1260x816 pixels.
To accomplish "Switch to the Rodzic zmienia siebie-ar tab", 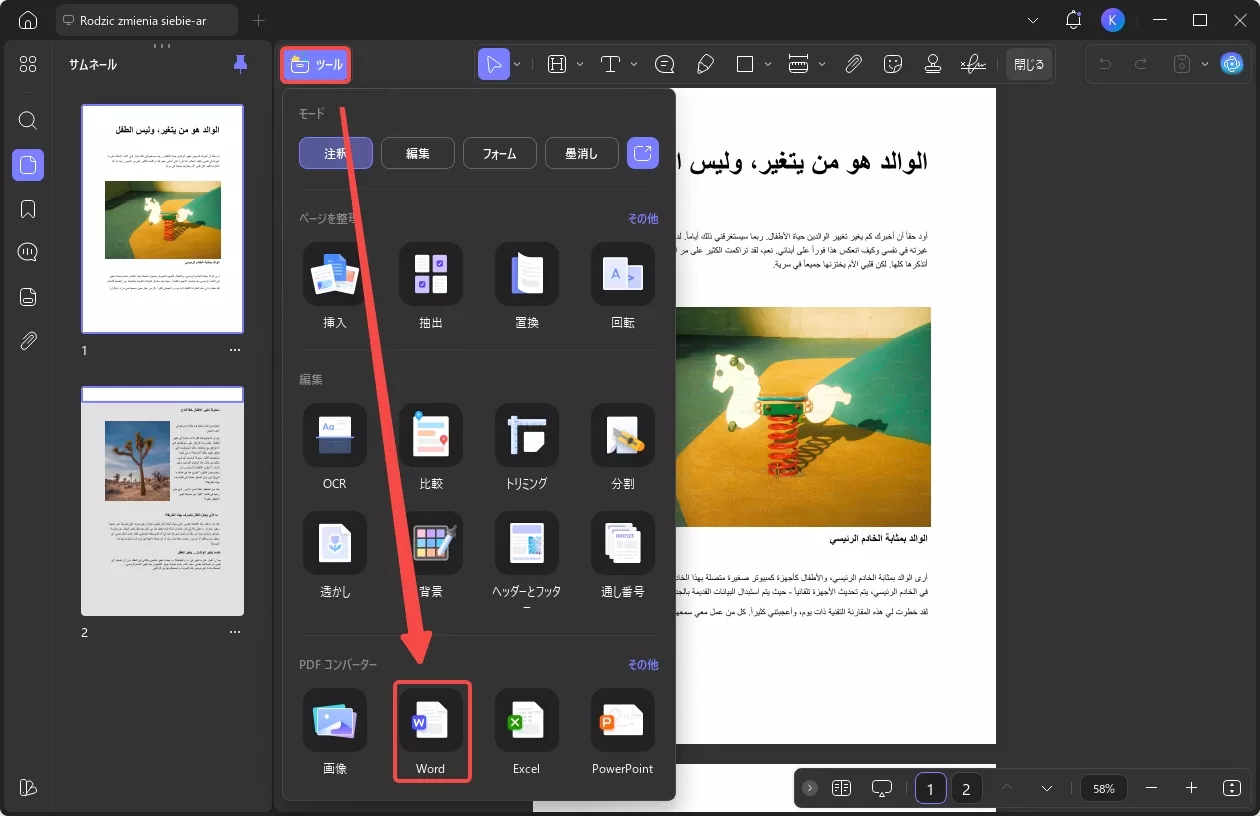I will [x=146, y=19].
